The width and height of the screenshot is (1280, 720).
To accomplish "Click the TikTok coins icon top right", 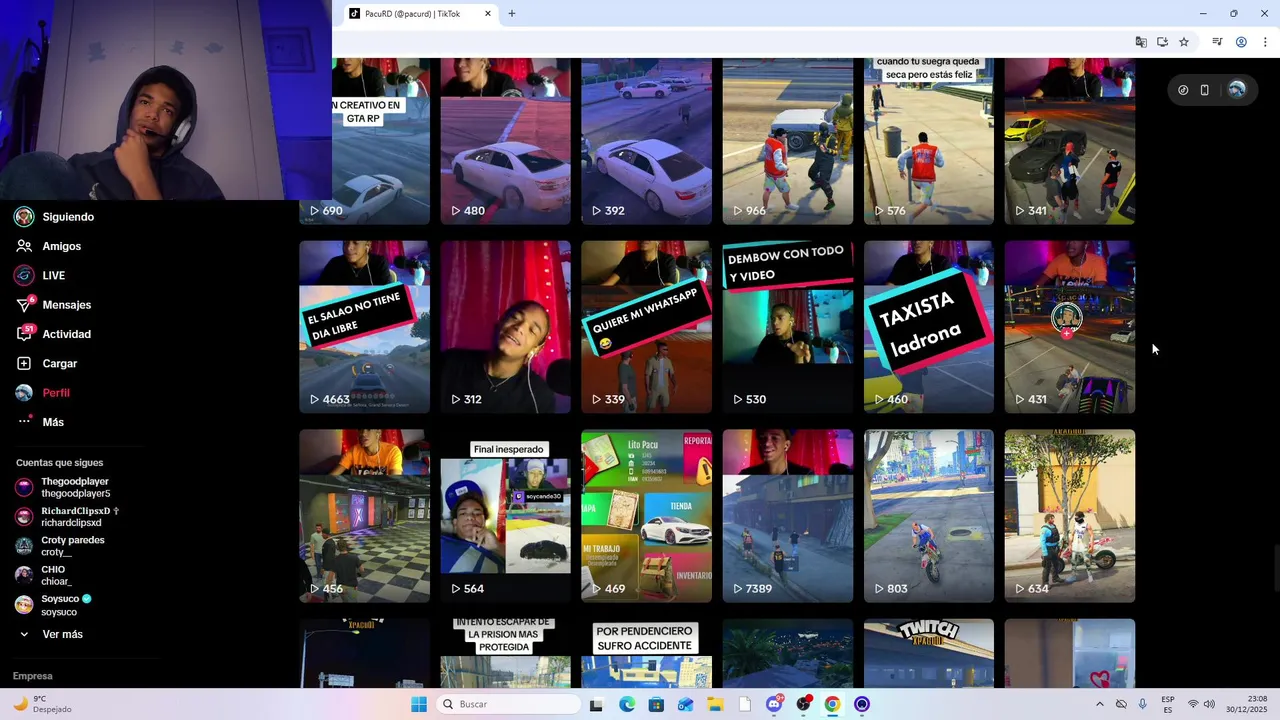I will [x=1183, y=90].
